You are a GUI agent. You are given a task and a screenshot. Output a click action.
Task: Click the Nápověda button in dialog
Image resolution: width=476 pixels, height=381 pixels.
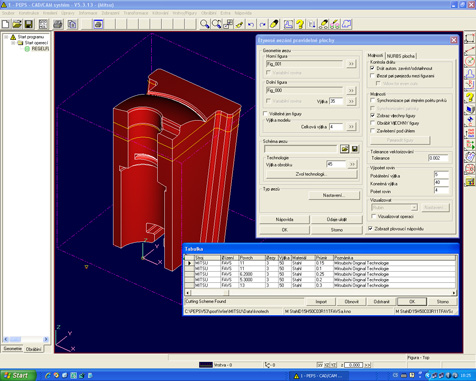[x=285, y=219]
